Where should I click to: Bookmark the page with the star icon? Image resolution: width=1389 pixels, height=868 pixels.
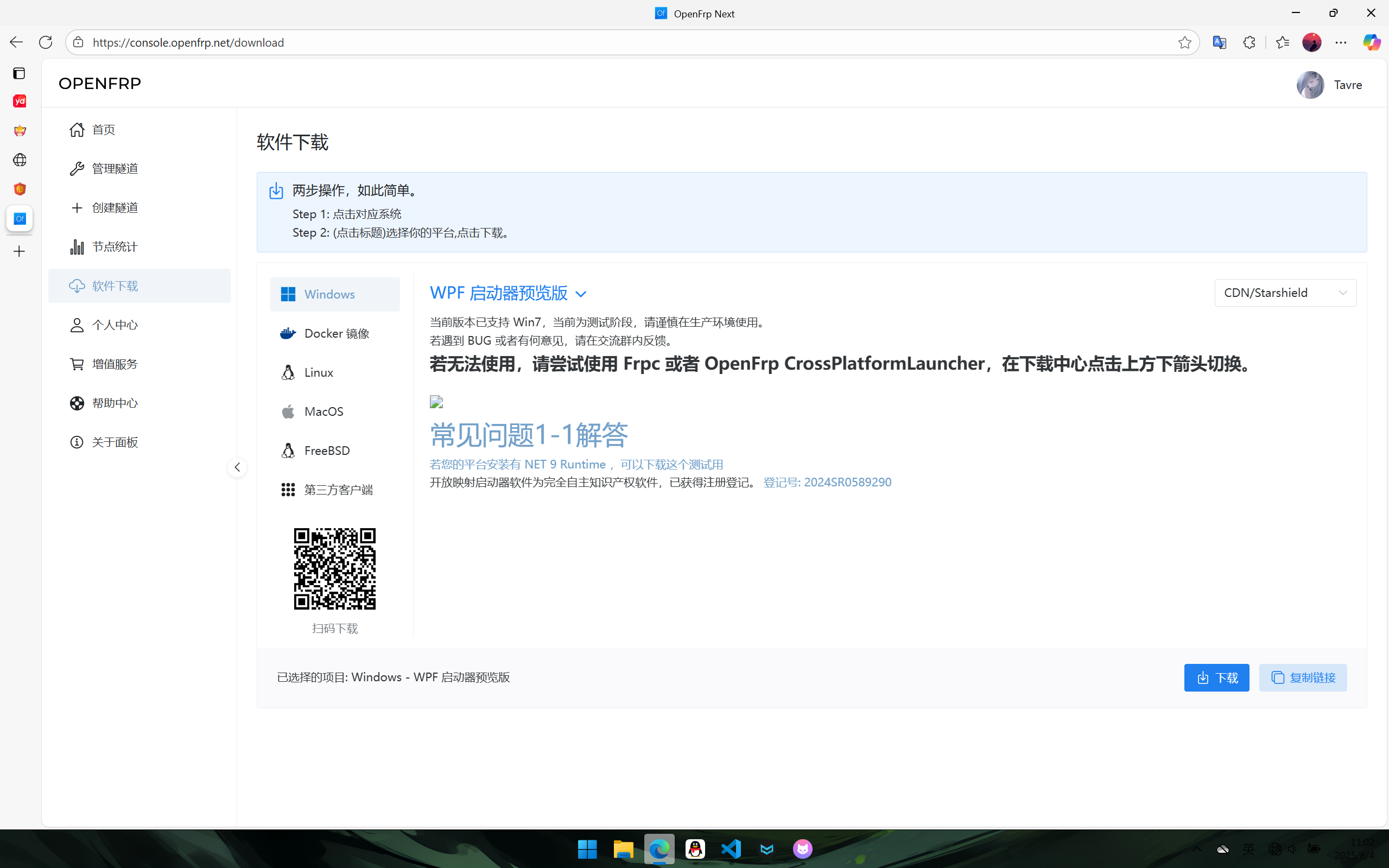tap(1184, 42)
